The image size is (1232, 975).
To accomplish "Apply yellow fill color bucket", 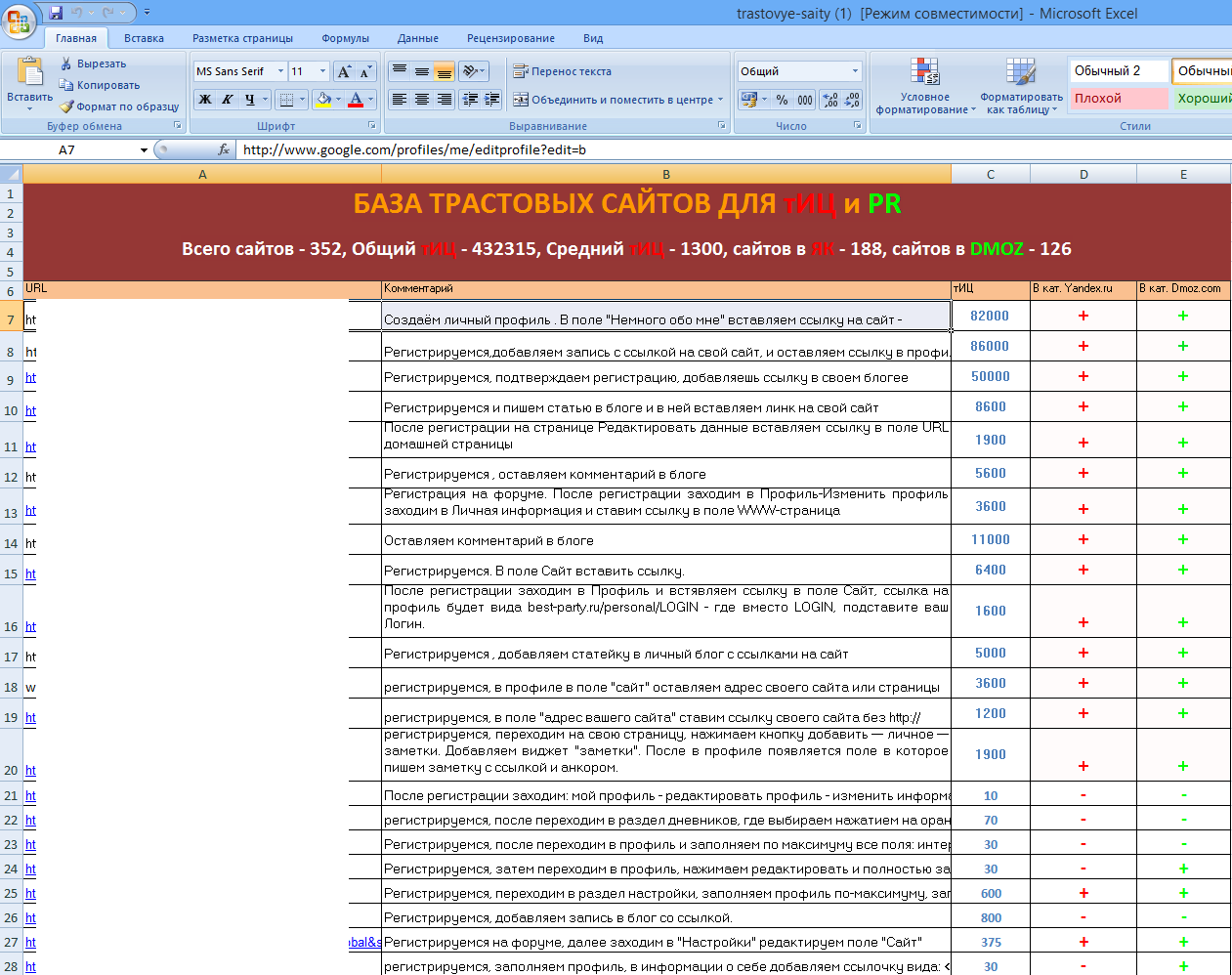I will (x=323, y=100).
